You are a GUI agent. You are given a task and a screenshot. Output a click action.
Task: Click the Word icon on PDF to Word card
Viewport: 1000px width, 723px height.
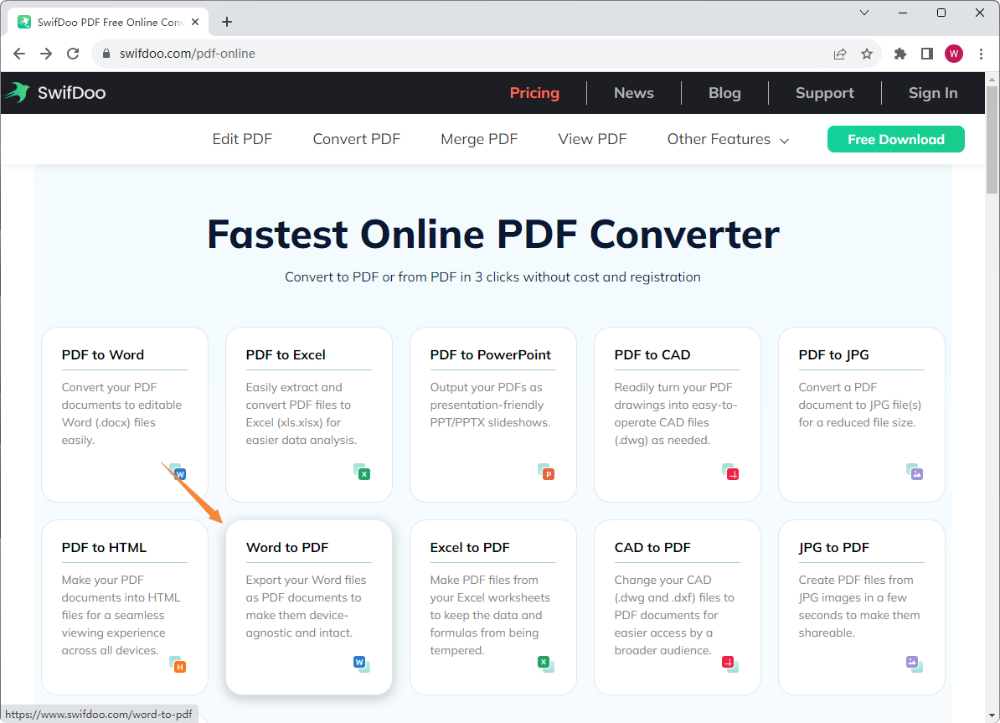(x=178, y=472)
